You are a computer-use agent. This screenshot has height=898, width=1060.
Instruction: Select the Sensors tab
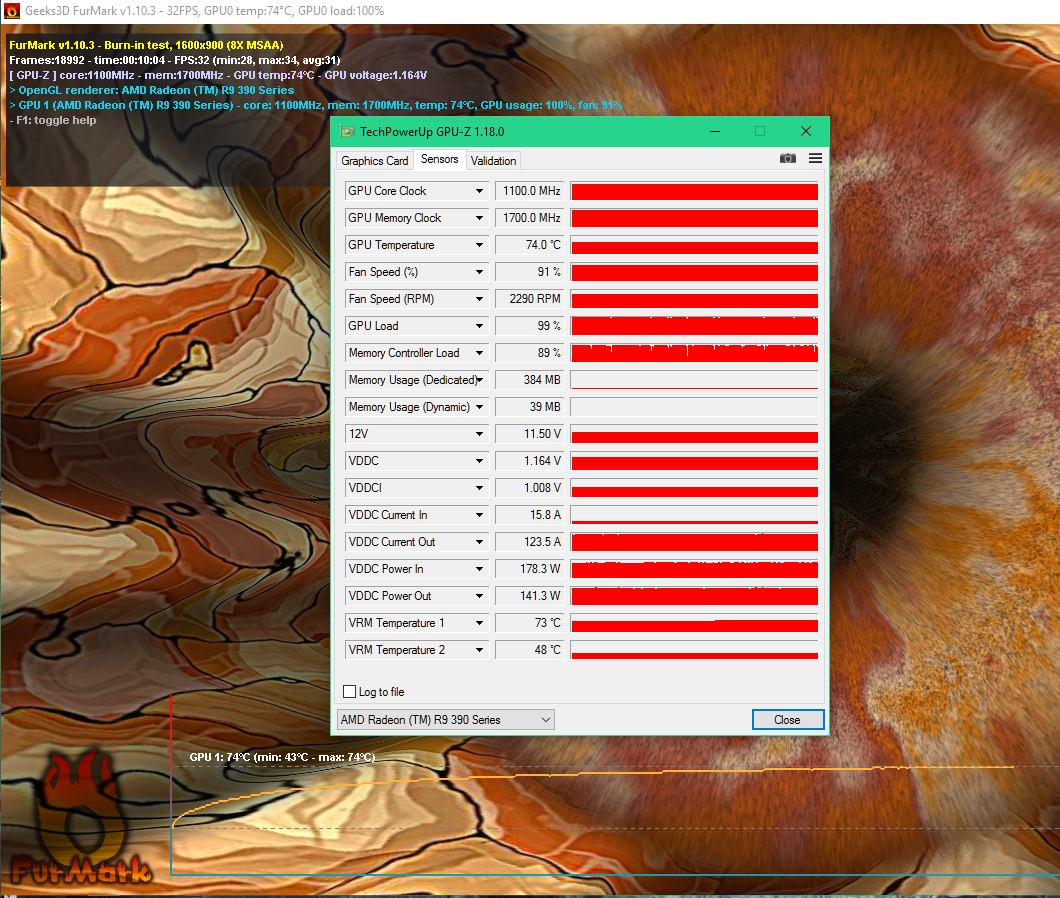tap(439, 160)
